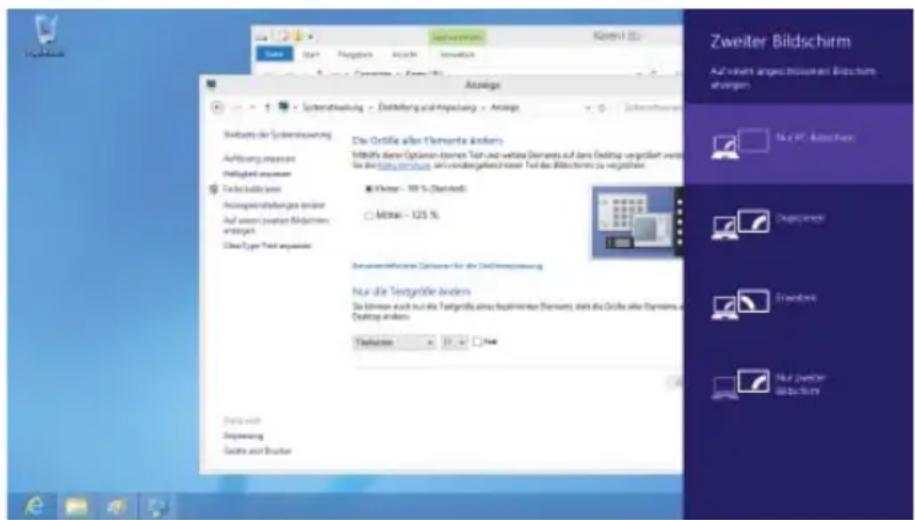Open 'Auflösung anpassen' sidebar link

(x=259, y=159)
